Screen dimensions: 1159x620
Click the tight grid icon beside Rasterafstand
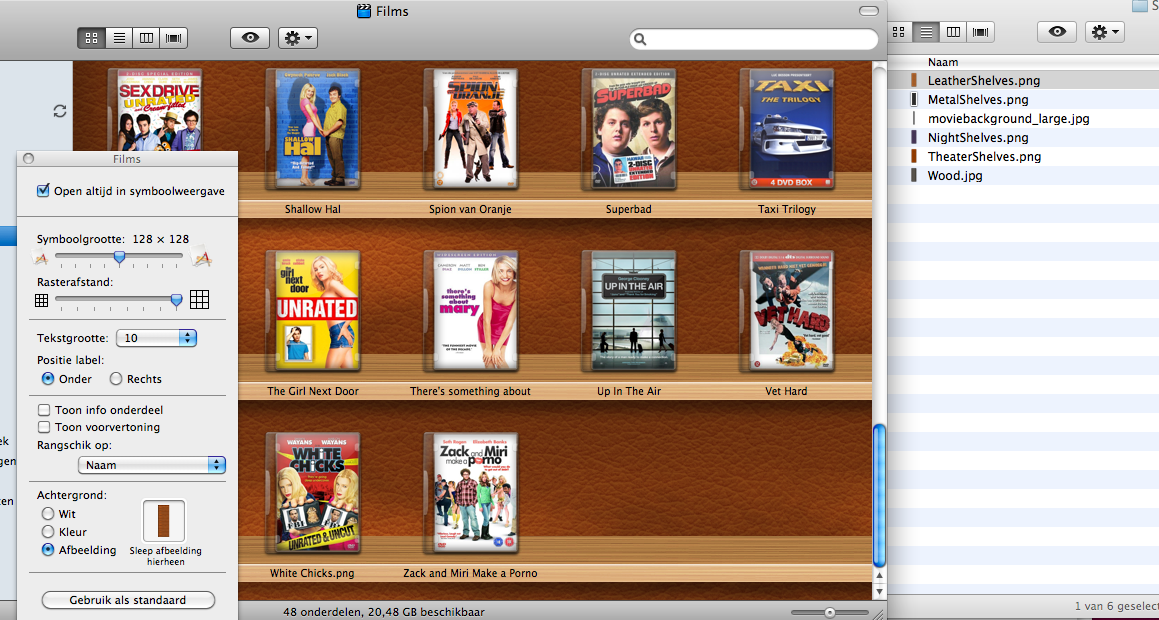tap(41, 300)
